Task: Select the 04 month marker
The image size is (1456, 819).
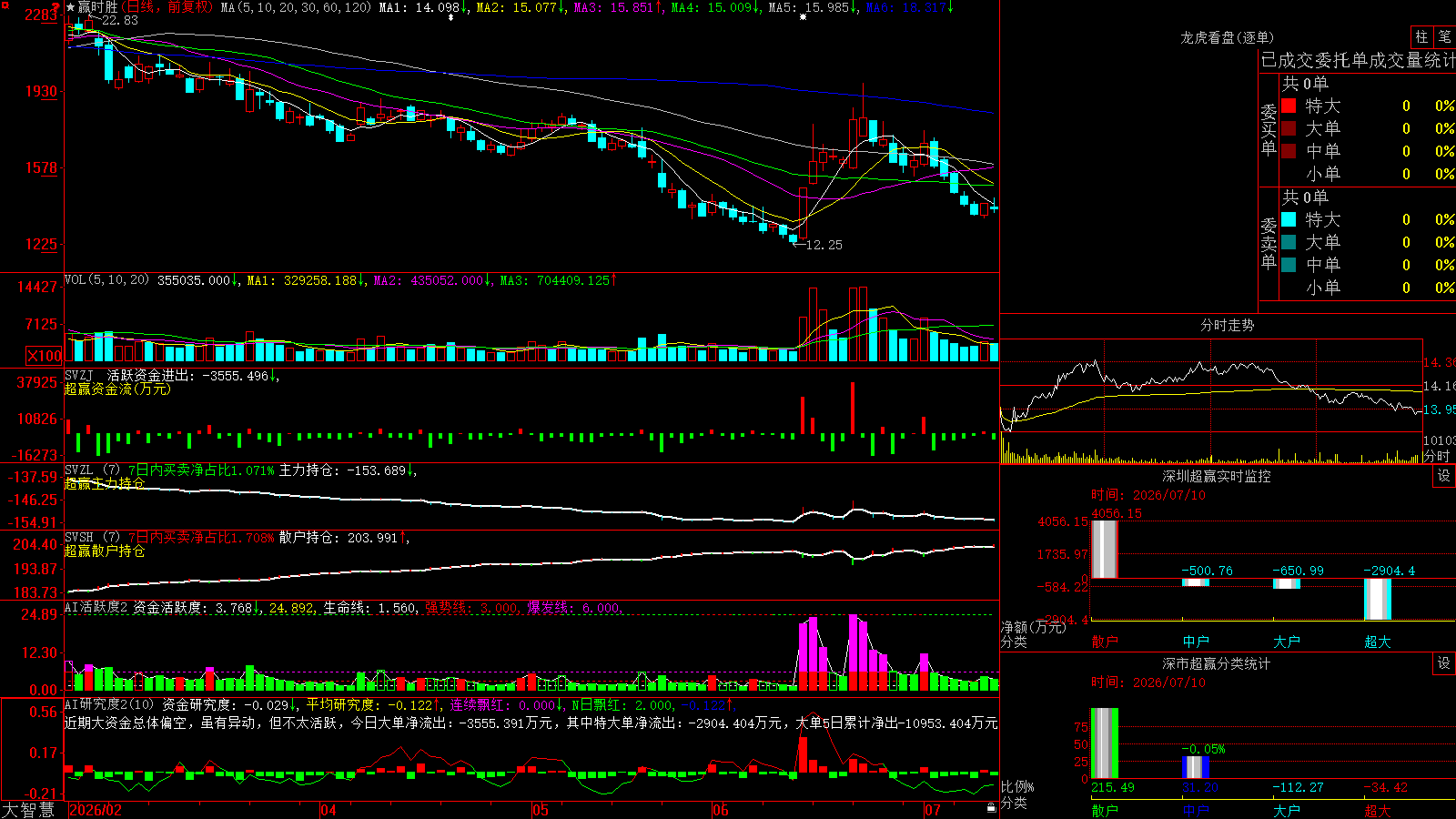Action: tap(329, 810)
